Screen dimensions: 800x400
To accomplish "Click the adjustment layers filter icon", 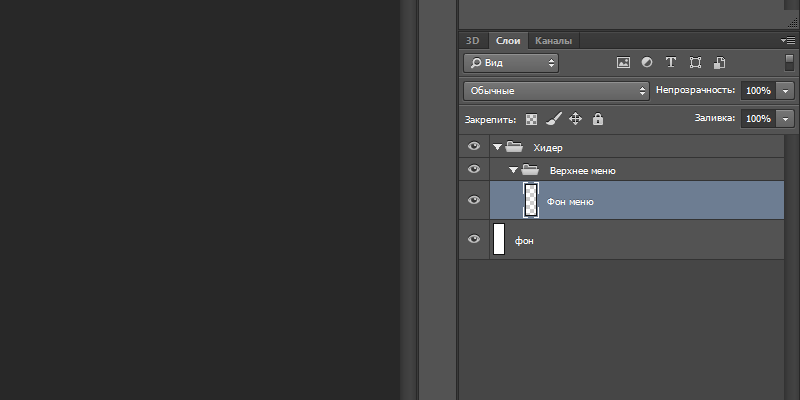I will 647,62.
